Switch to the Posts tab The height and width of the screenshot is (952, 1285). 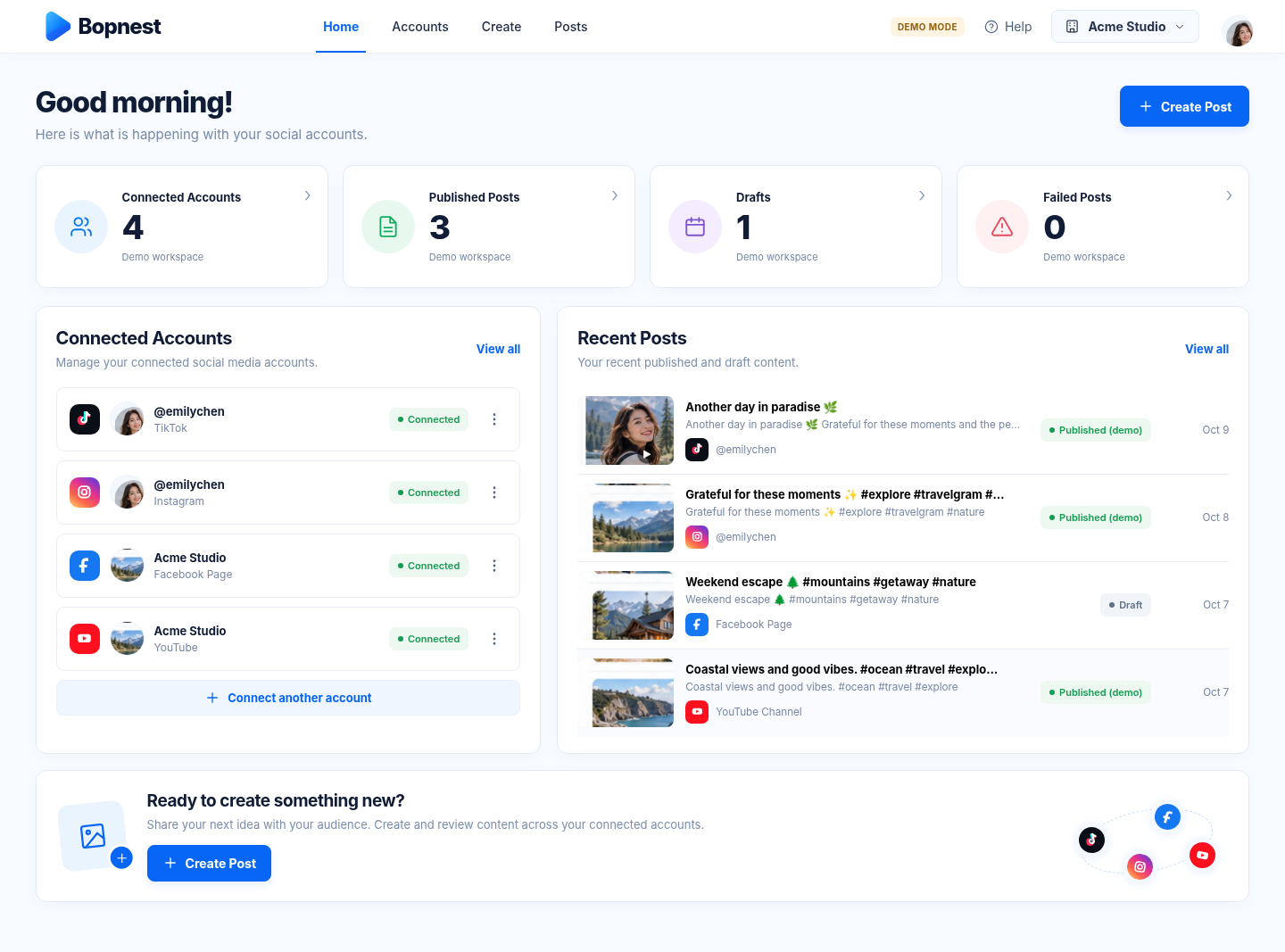click(x=571, y=27)
